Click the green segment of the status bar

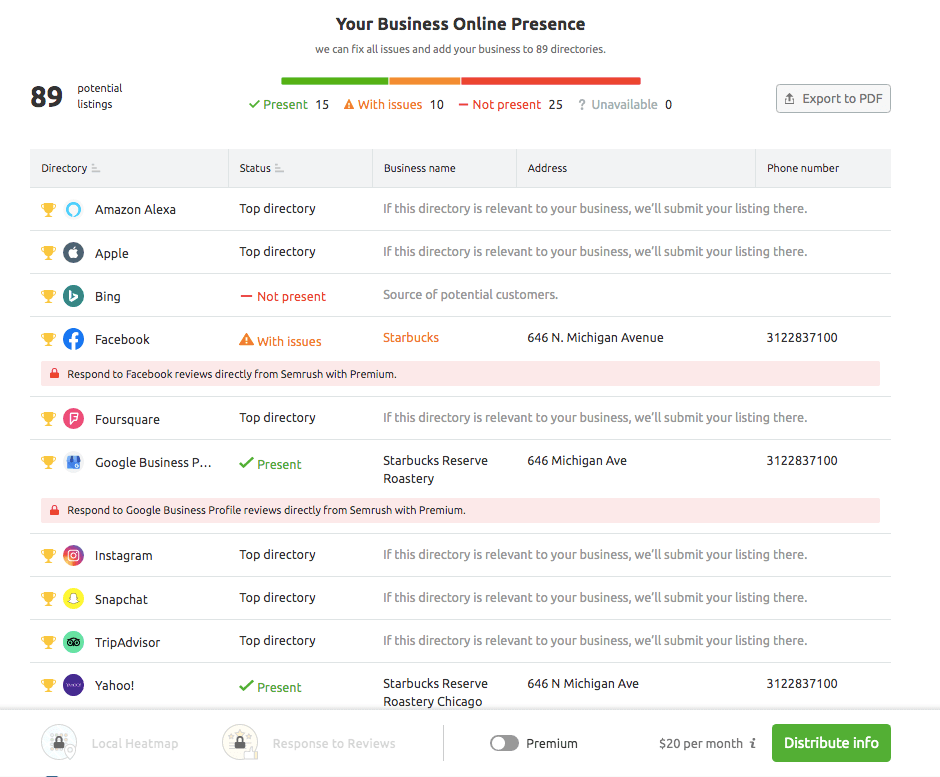(335, 81)
